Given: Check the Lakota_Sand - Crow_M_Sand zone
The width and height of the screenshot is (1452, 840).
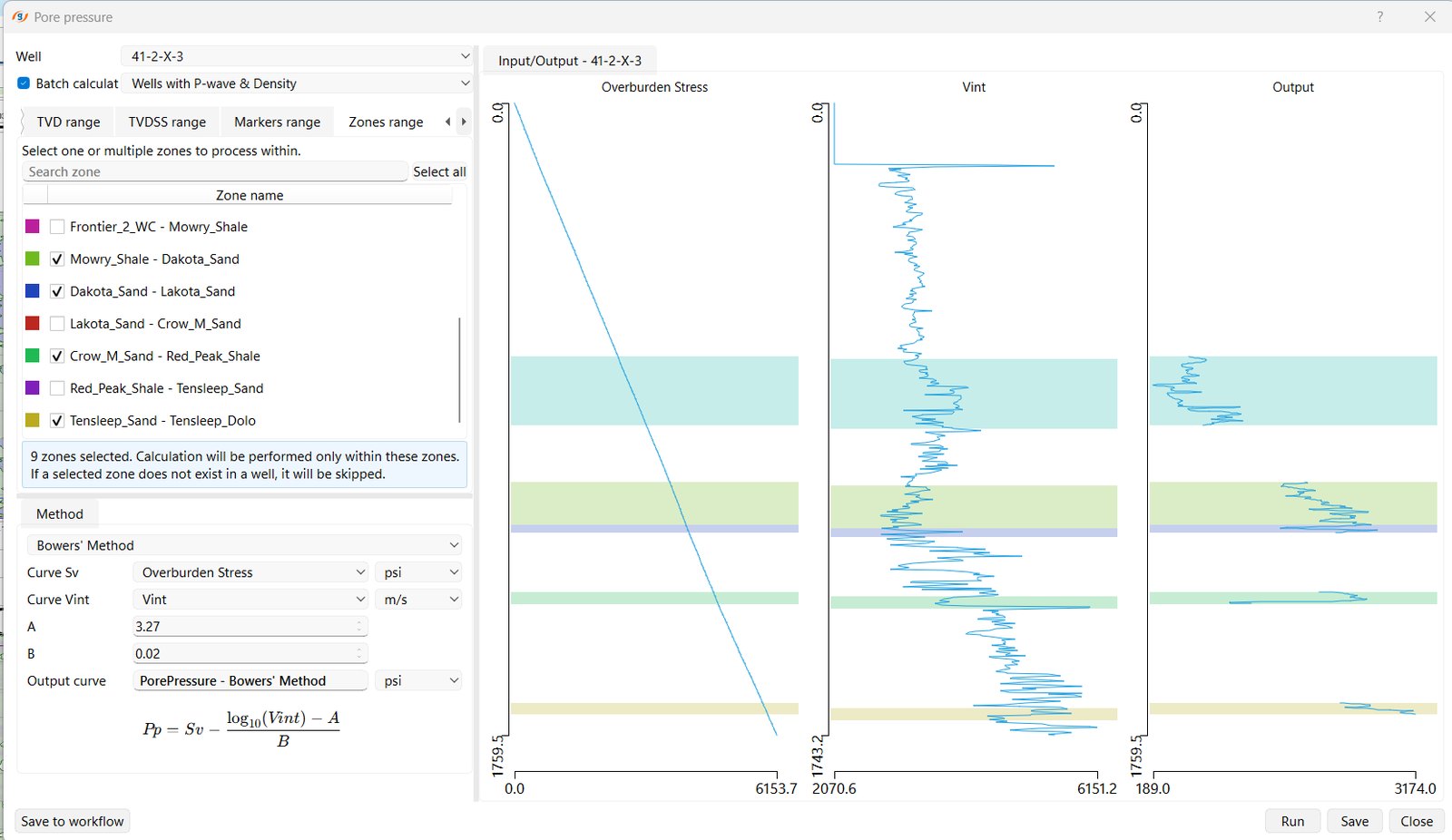Looking at the screenshot, I should coord(57,324).
